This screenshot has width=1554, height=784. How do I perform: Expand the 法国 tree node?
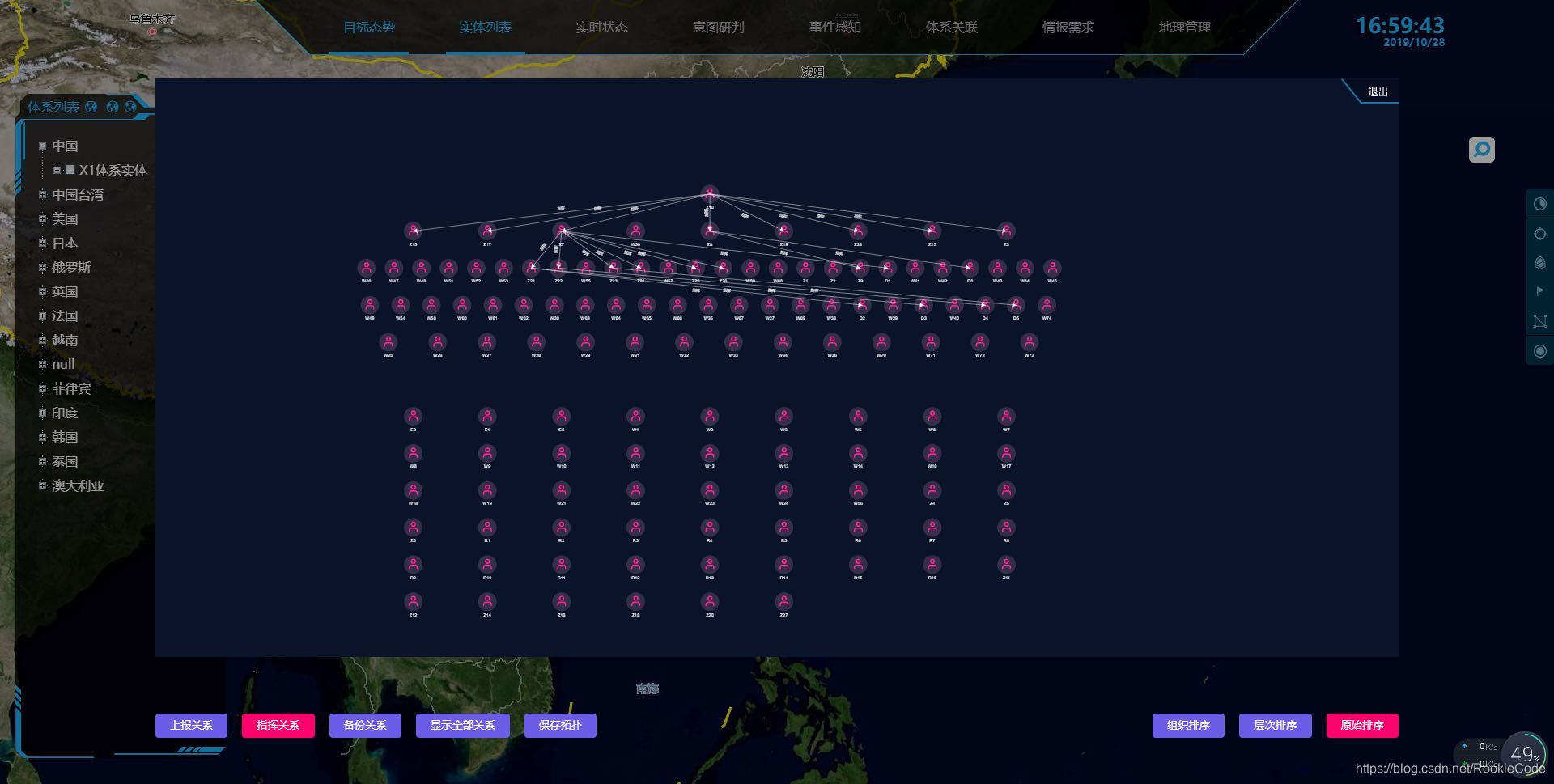(42, 316)
